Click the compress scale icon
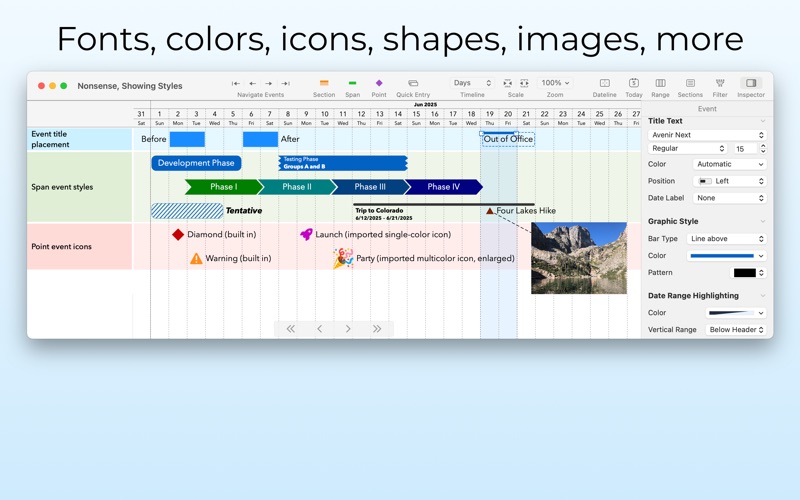Viewport: 800px width, 500px height. click(x=508, y=83)
